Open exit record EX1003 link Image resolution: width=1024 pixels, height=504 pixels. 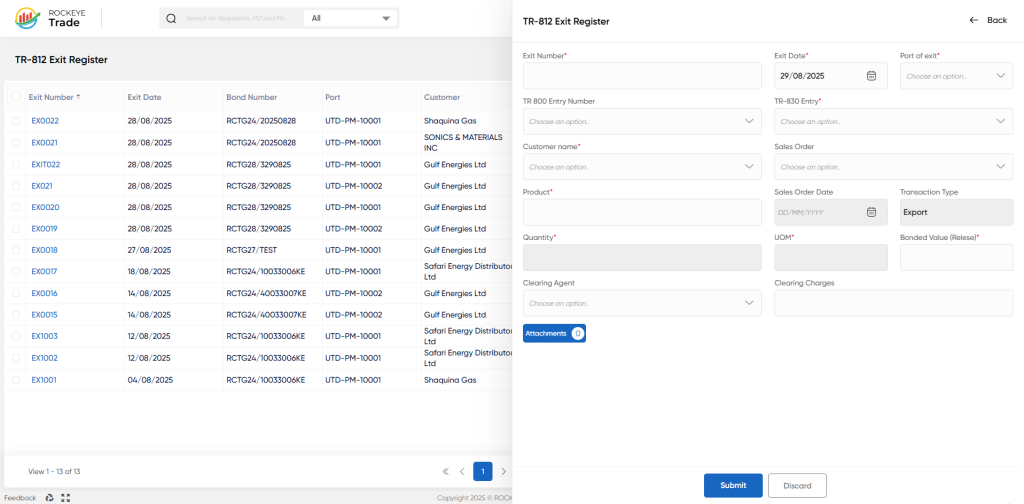coord(44,336)
